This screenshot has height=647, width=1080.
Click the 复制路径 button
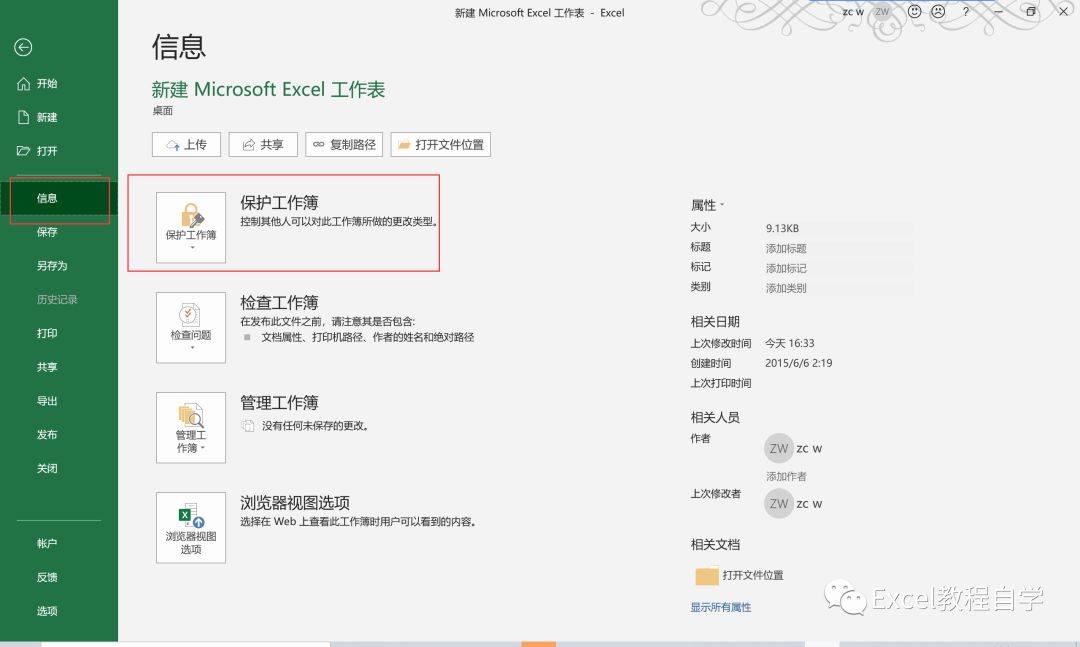(344, 145)
